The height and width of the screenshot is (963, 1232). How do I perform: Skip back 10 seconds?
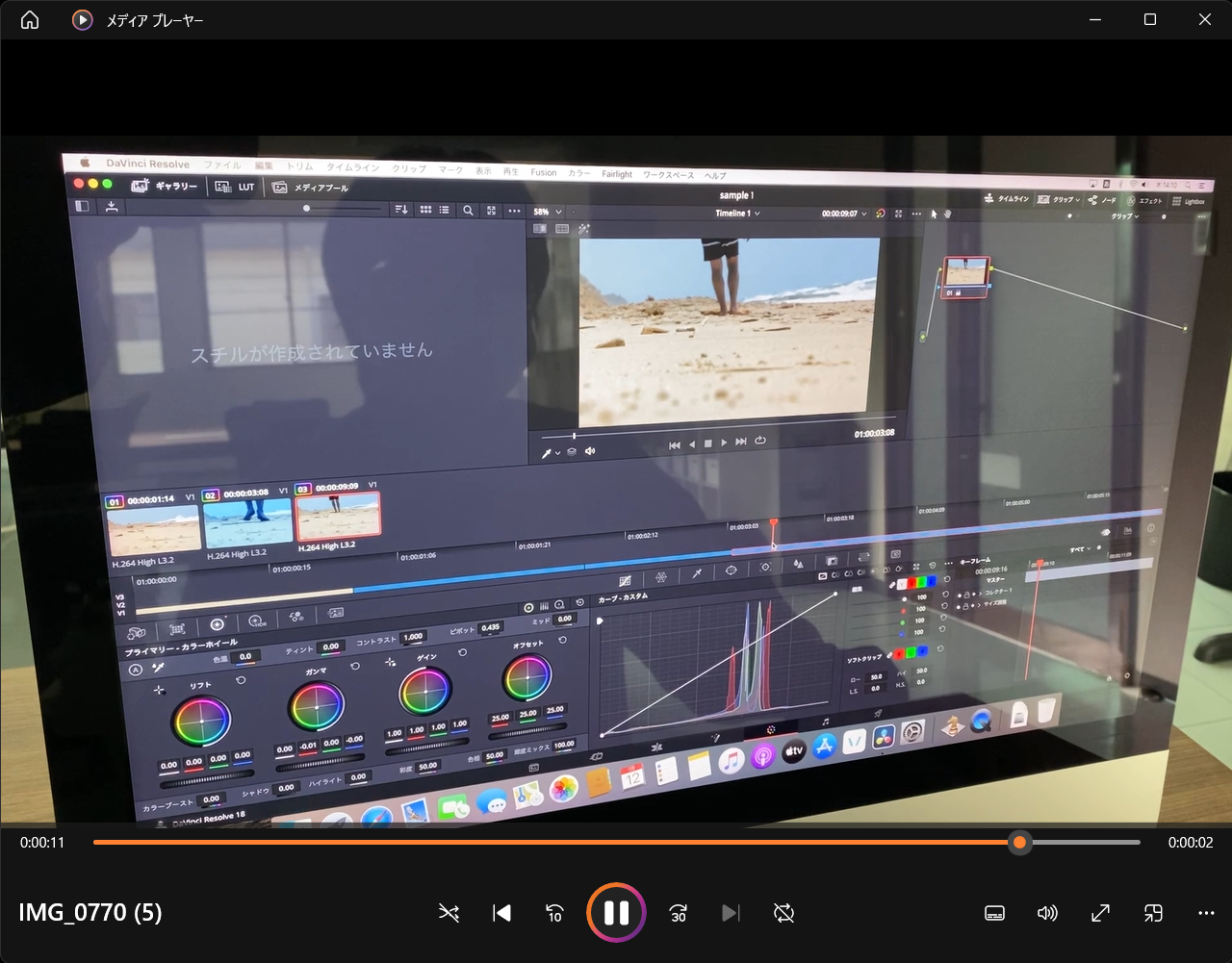554,913
